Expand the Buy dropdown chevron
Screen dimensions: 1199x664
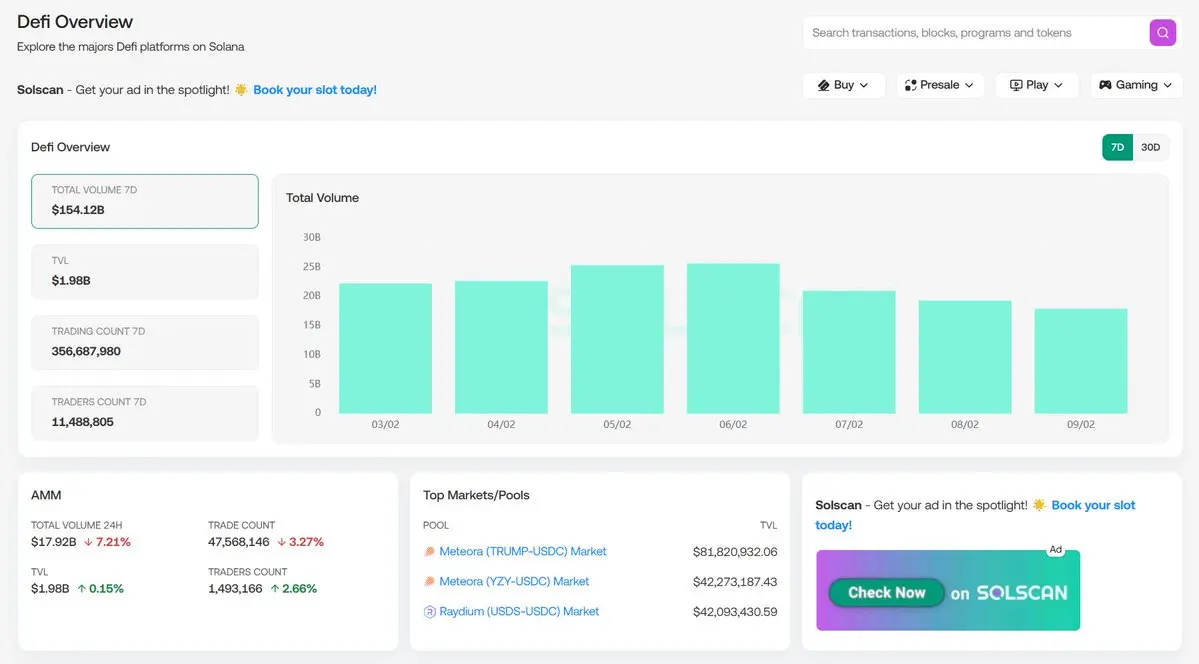tap(864, 86)
